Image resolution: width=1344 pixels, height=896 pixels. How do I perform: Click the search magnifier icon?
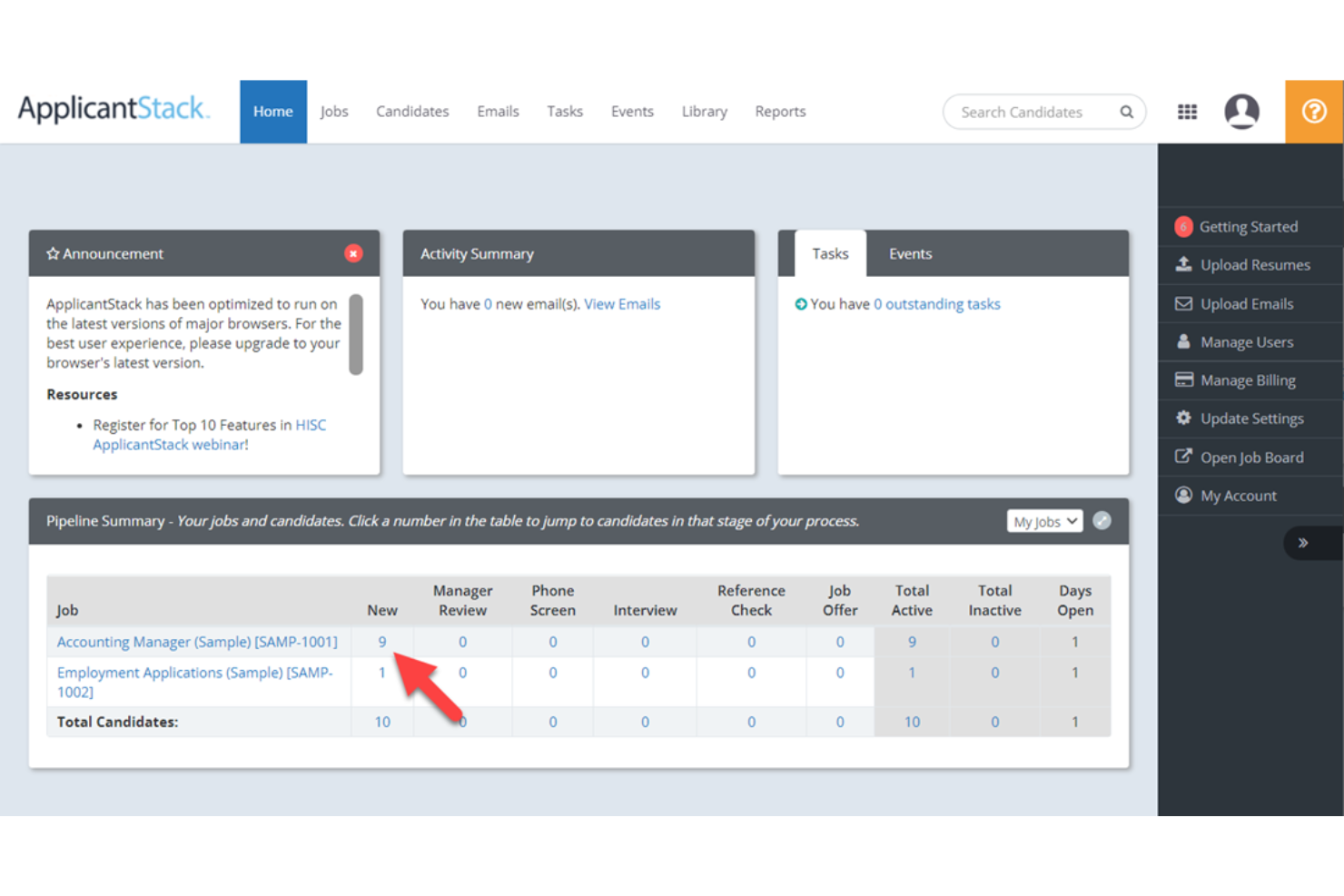click(x=1126, y=113)
